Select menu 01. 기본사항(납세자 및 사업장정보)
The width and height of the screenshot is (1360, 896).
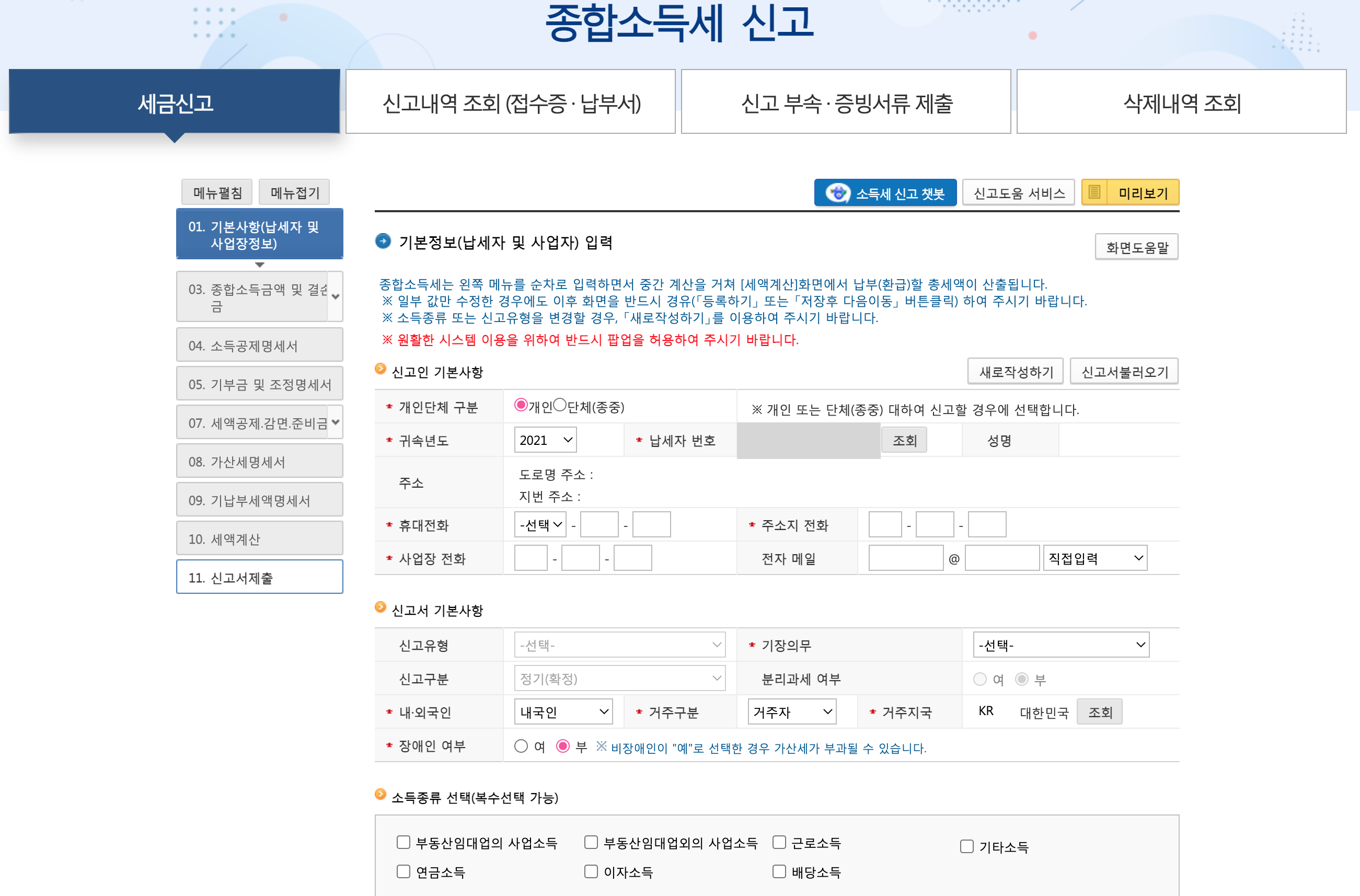pyautogui.click(x=259, y=234)
